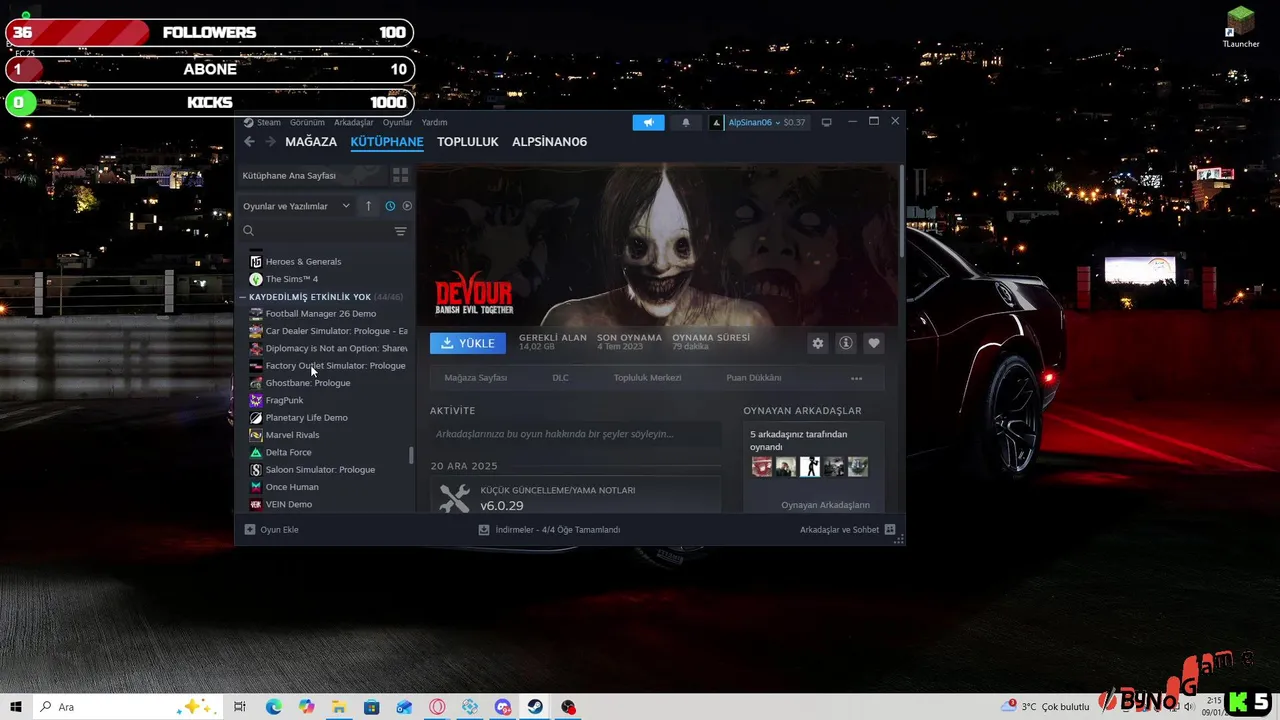
Task: Switch to the MAĞAZA tab
Action: coord(311,142)
